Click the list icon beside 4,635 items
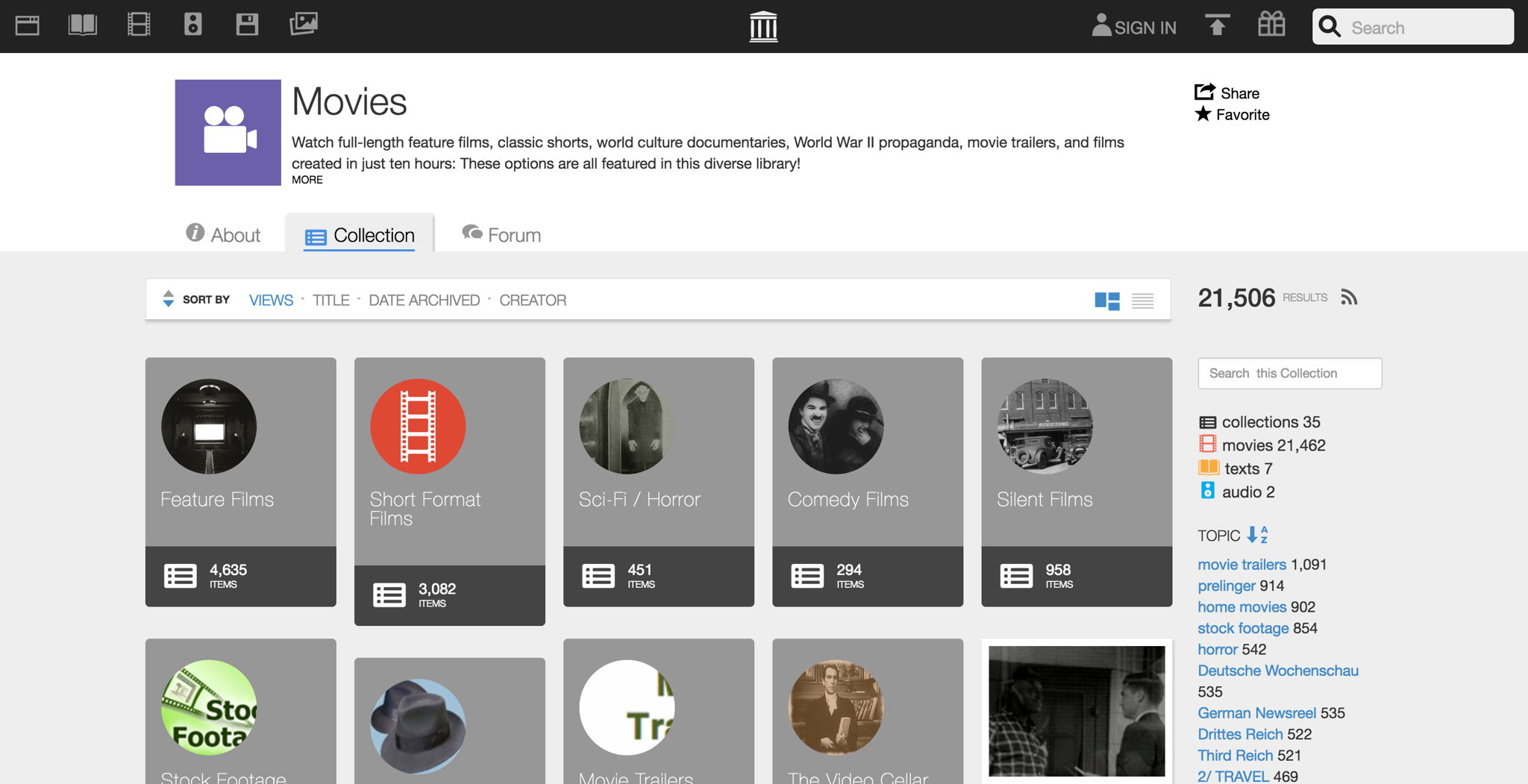The image size is (1528, 784). pos(181,576)
